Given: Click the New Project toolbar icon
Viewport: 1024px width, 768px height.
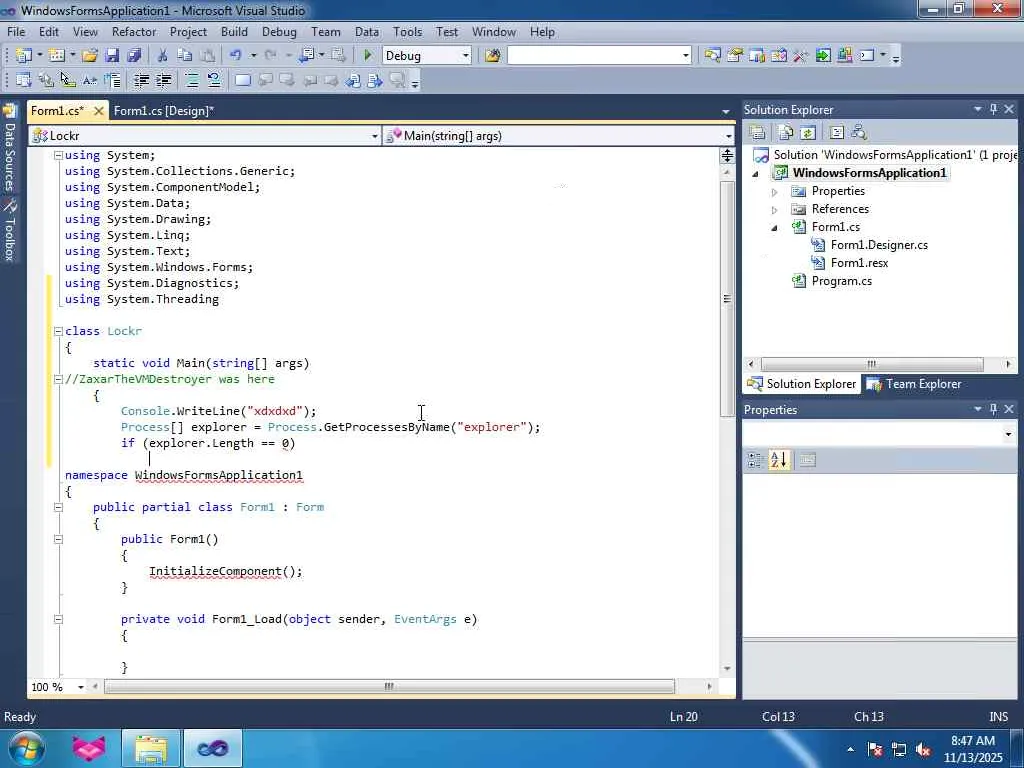Looking at the screenshot, I should [x=23, y=56].
